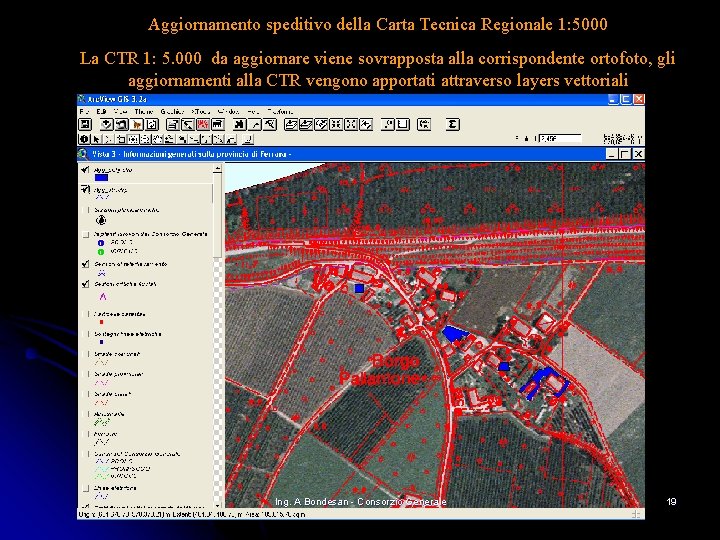The width and height of the screenshot is (720, 540).
Task: Close the Vista 3 view window
Action: tap(638, 154)
